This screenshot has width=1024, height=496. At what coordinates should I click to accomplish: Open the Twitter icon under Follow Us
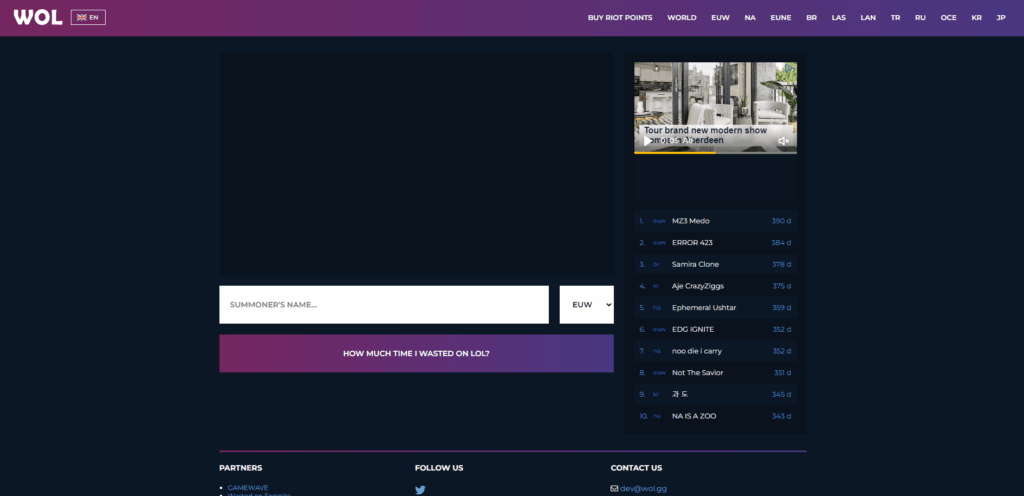pos(420,490)
